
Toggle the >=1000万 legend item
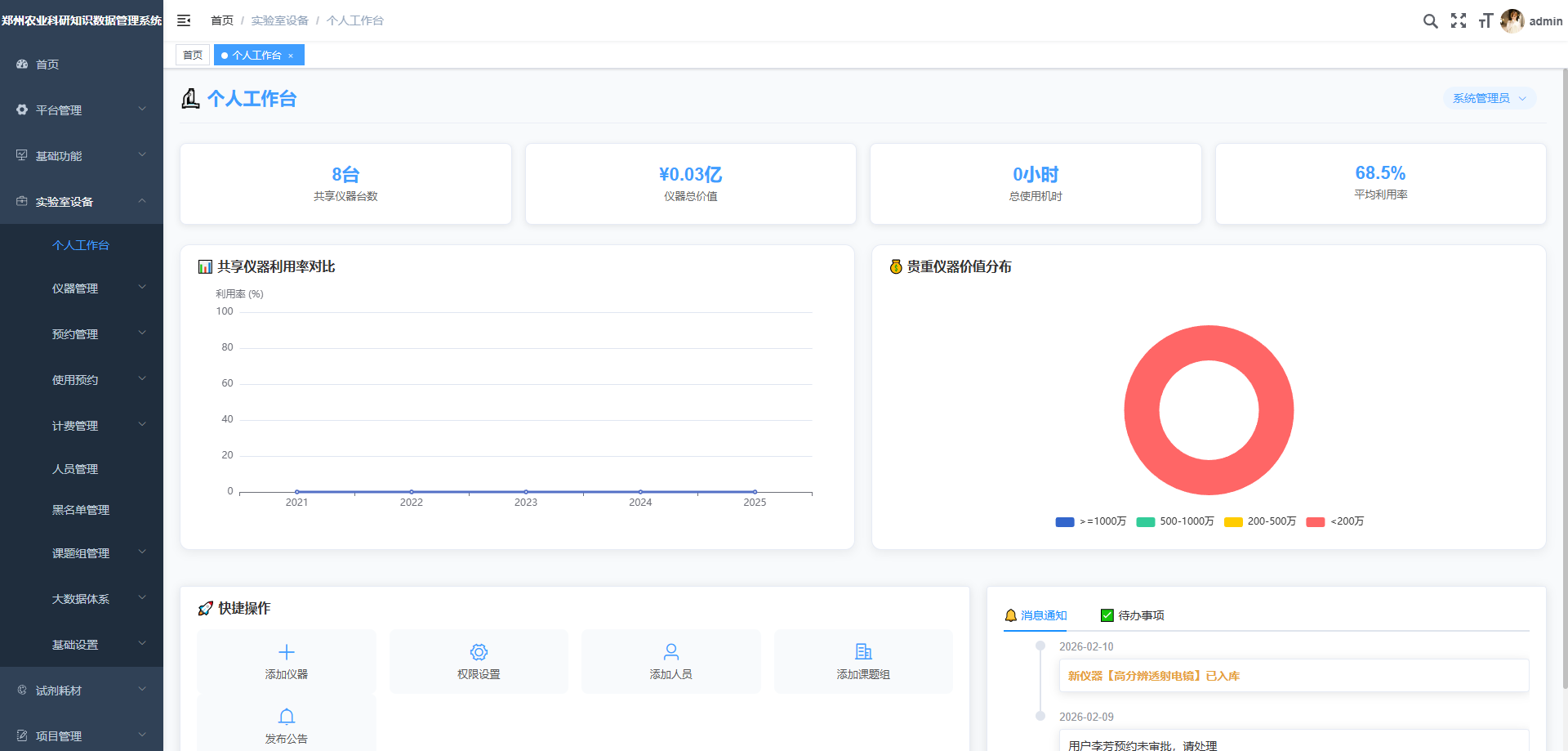click(x=1090, y=521)
